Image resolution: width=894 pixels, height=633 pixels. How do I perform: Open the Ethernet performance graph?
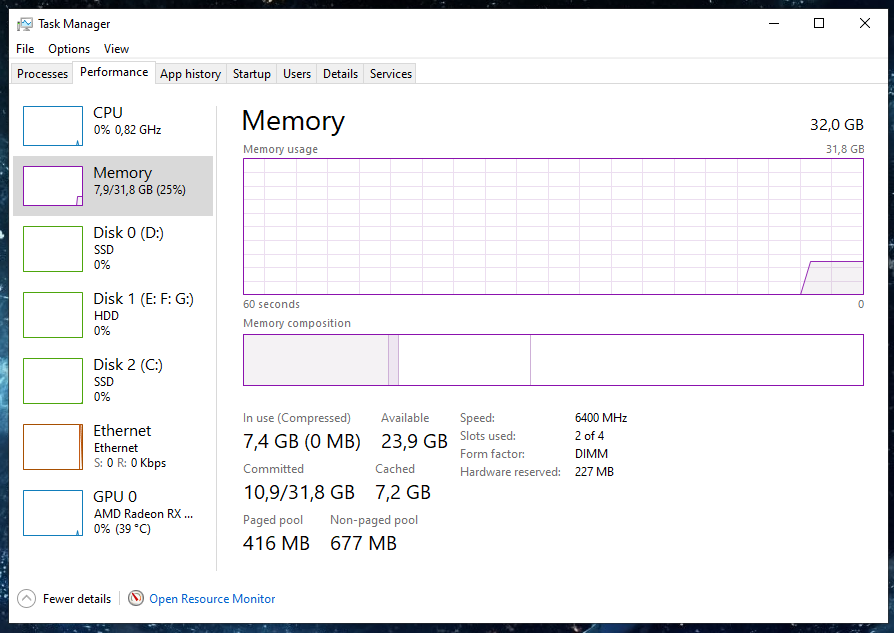53,446
